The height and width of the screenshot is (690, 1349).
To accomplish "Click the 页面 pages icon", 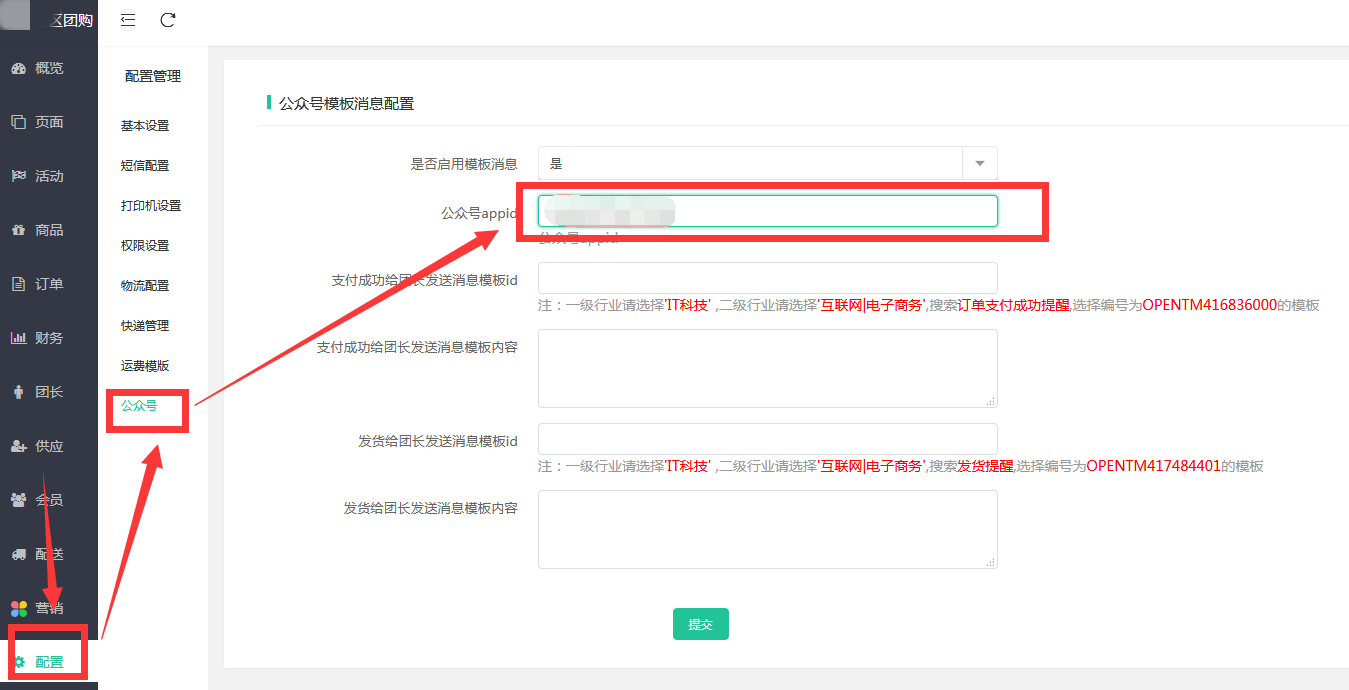I will 18,122.
